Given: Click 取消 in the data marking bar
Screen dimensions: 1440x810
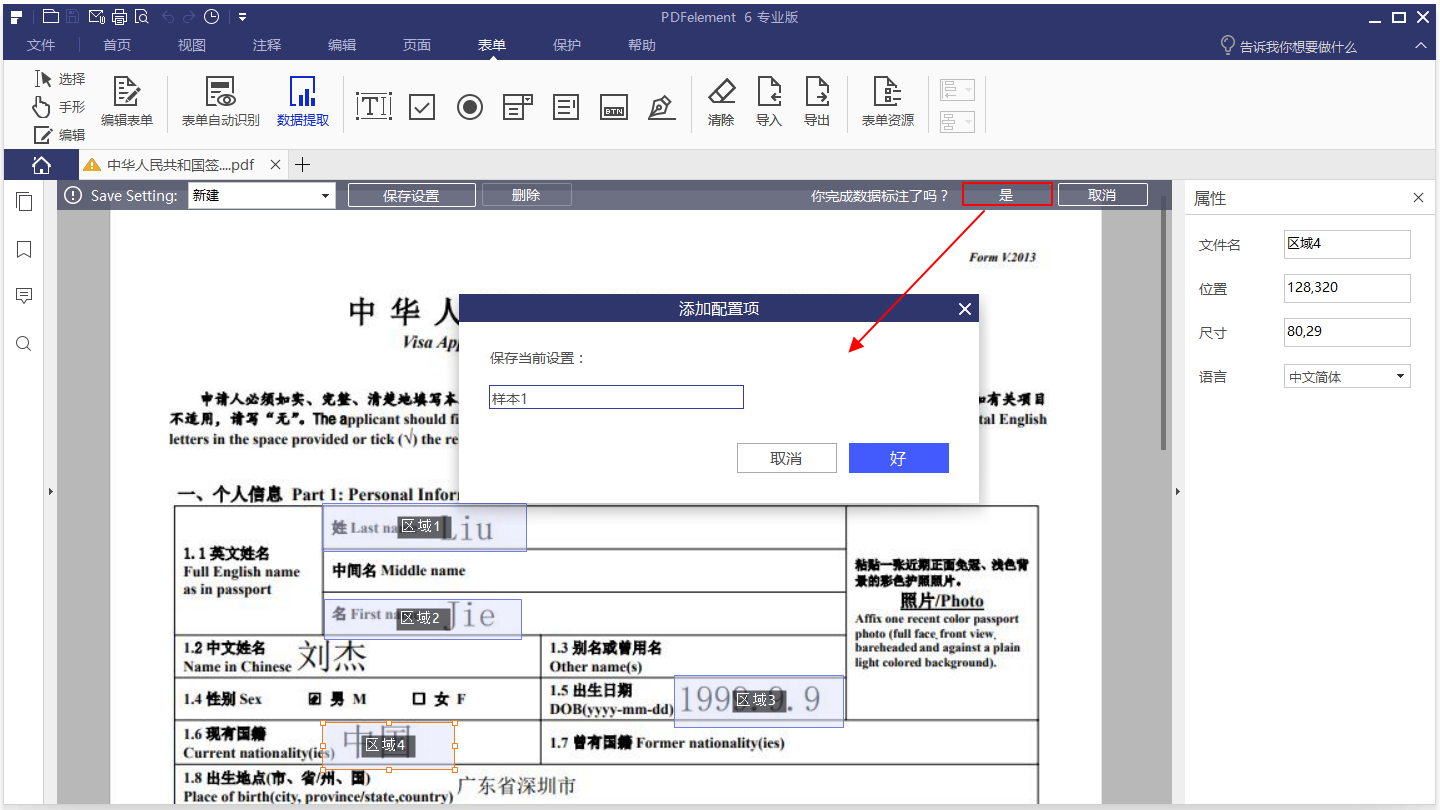Looking at the screenshot, I should [1102, 195].
